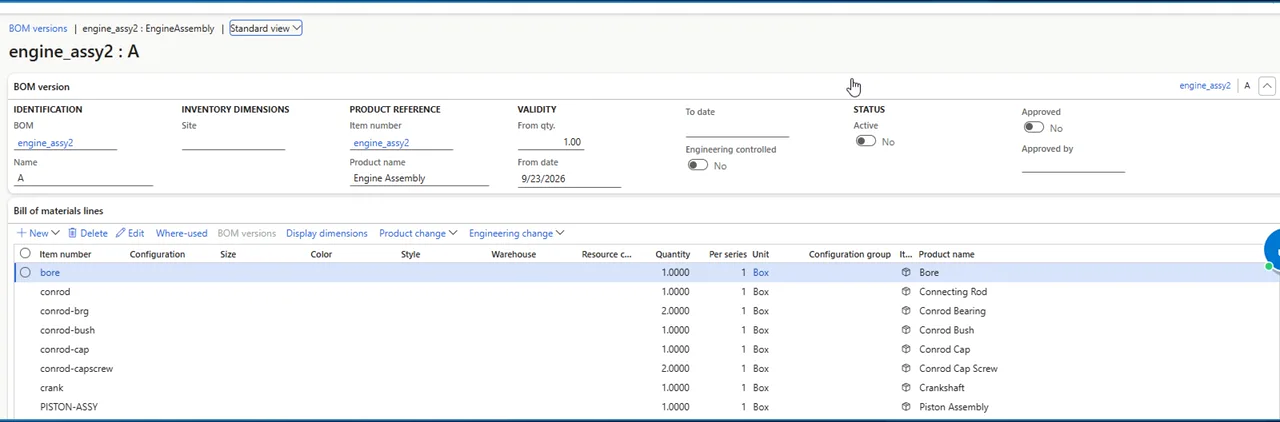
Task: Toggle the Approved switch
Action: pyautogui.click(x=1033, y=127)
